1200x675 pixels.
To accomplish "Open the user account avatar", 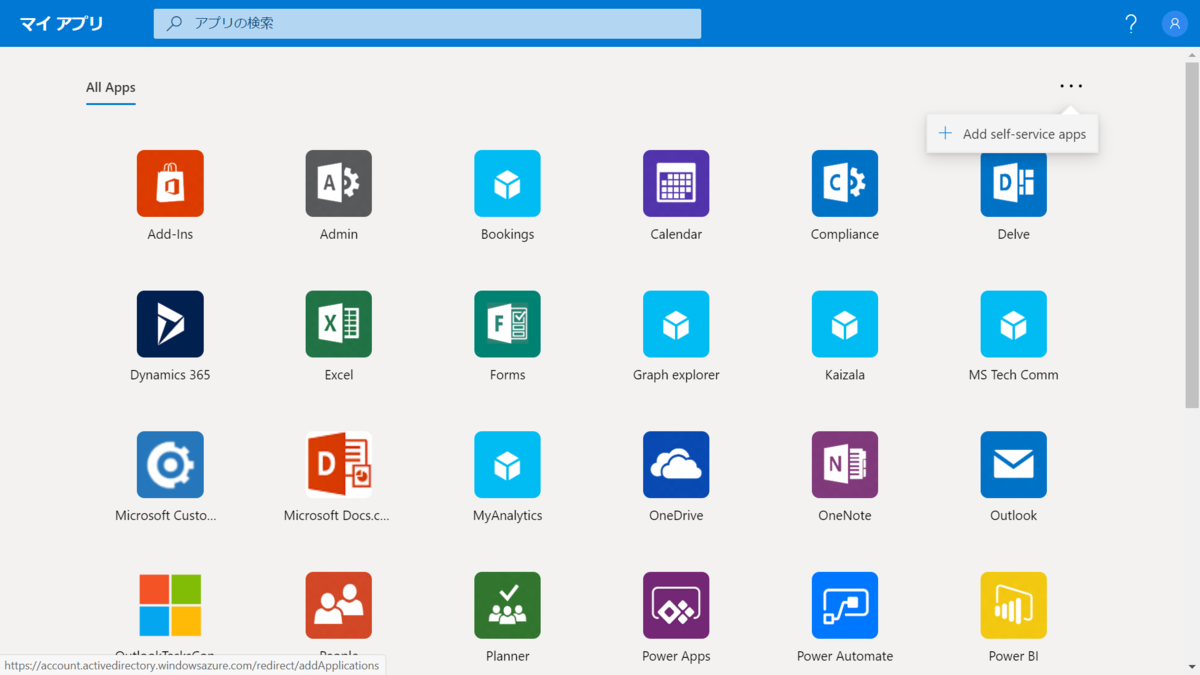I will click(x=1175, y=23).
